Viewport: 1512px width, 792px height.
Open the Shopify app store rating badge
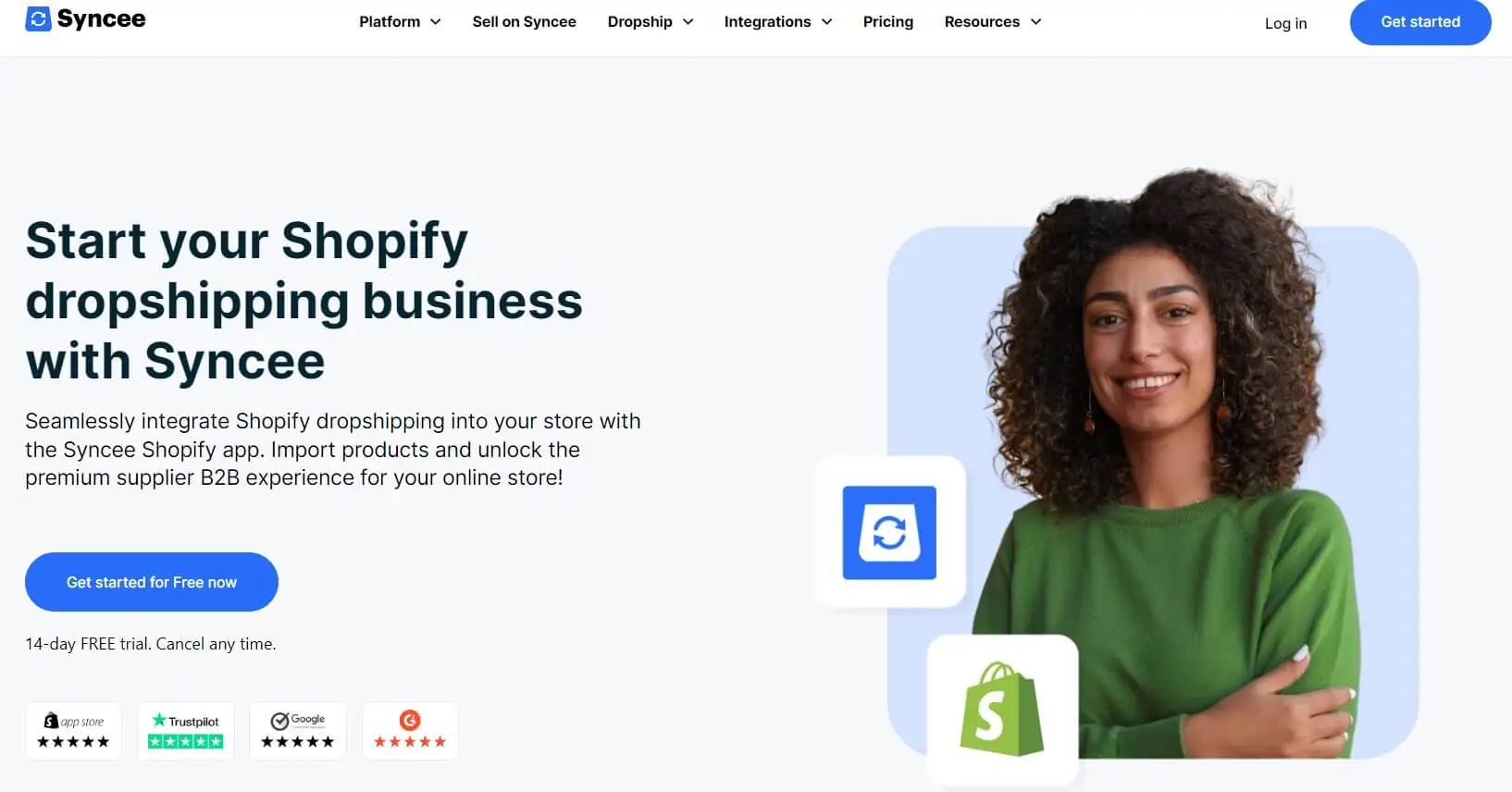click(x=73, y=731)
